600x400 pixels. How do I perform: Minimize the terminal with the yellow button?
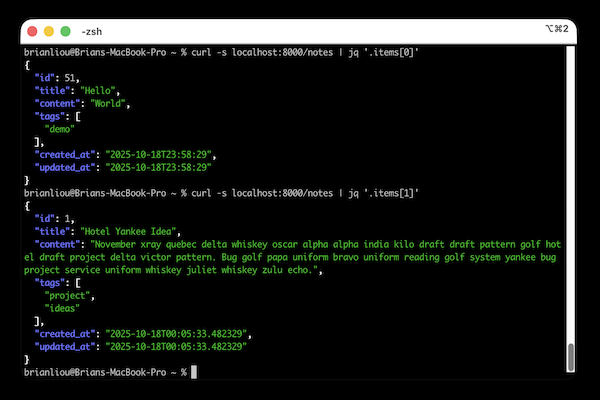point(49,31)
